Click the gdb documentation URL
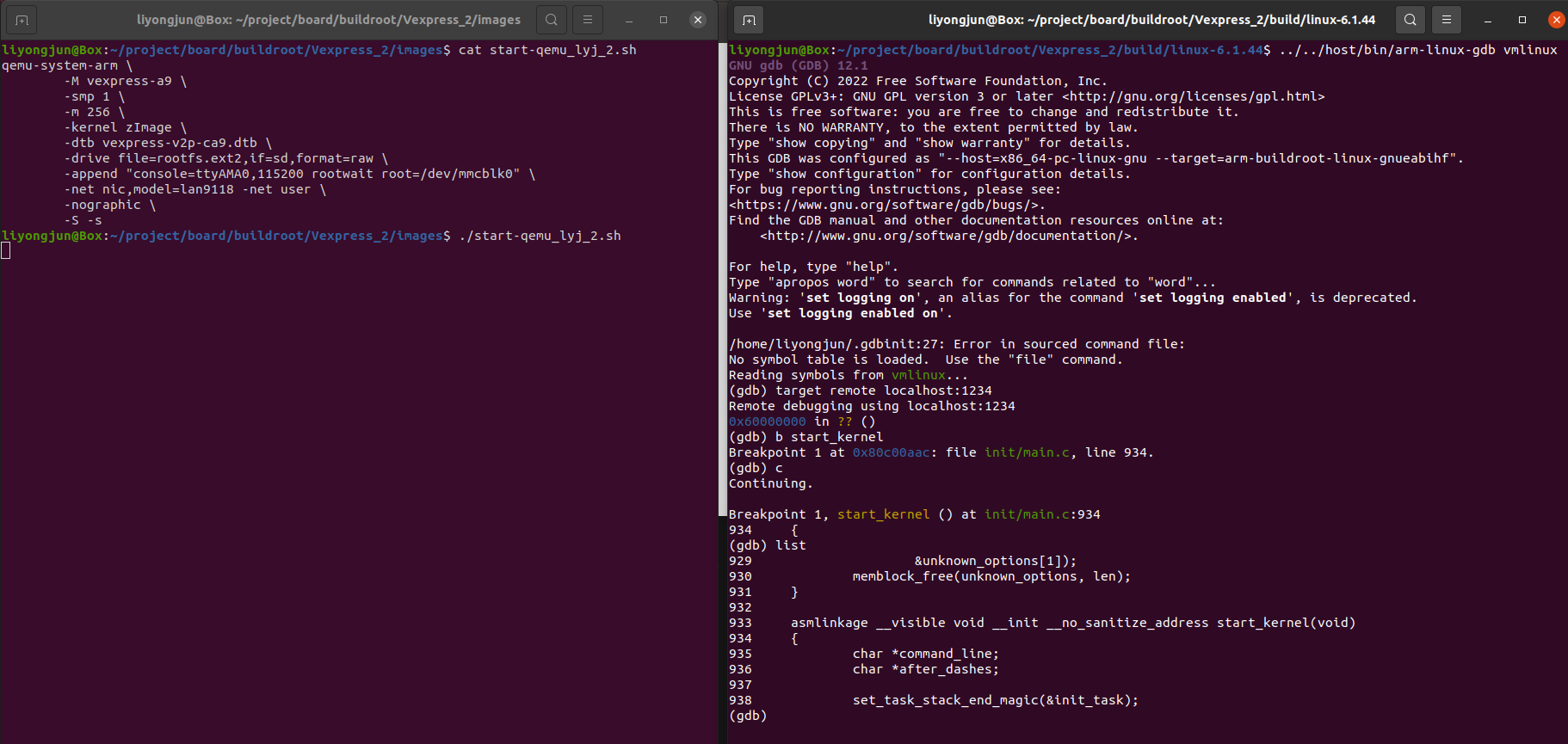Image resolution: width=1568 pixels, height=744 pixels. [x=945, y=236]
